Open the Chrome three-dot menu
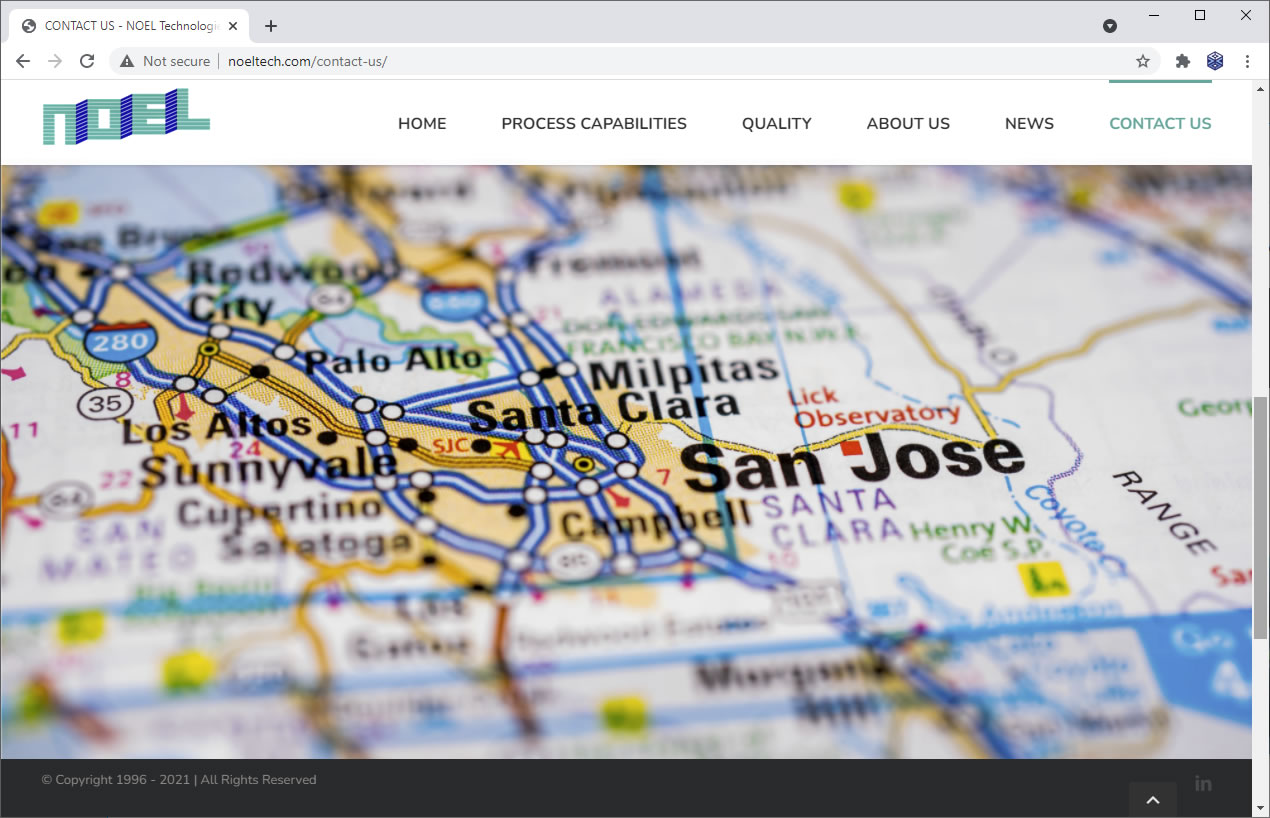 [1247, 61]
